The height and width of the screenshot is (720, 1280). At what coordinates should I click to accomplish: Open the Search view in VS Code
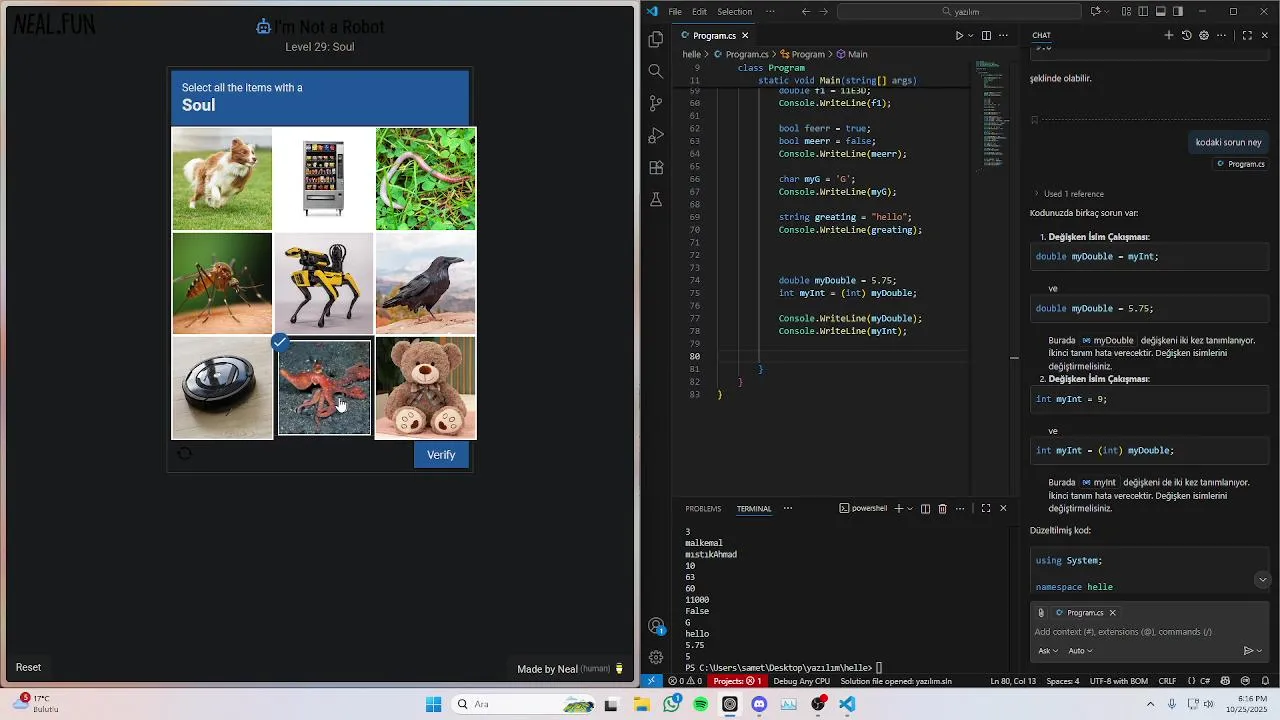pyautogui.click(x=656, y=71)
